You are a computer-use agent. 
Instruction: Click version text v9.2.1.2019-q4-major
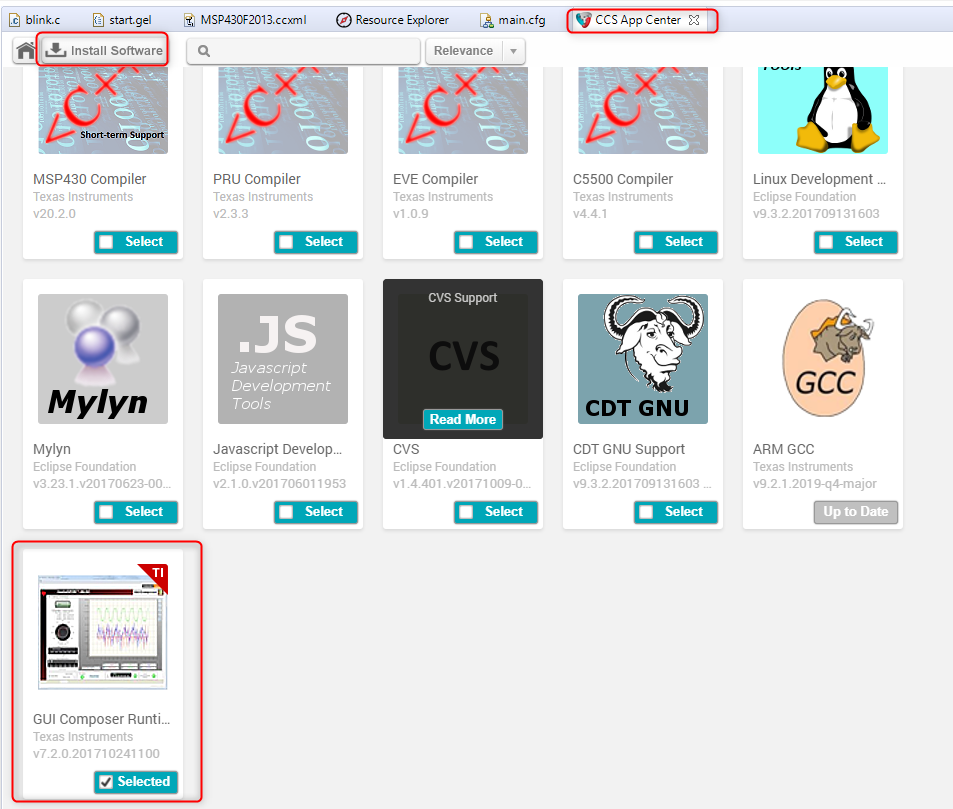click(x=814, y=484)
